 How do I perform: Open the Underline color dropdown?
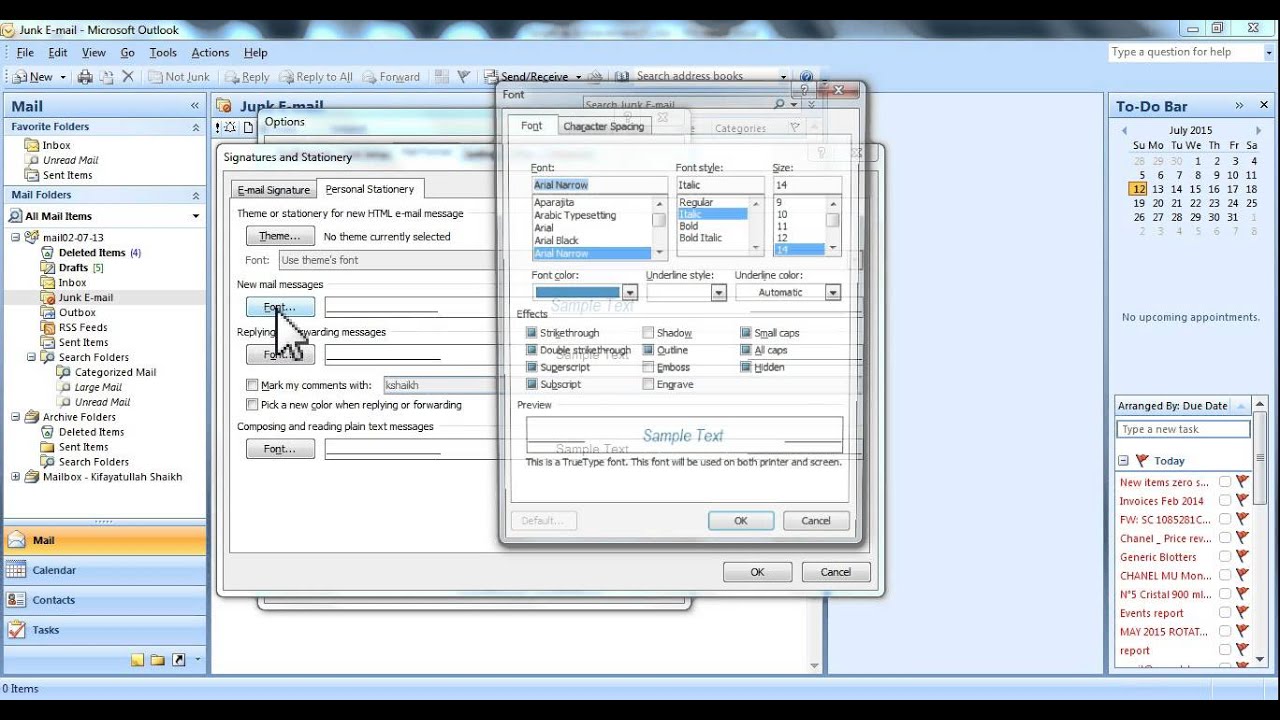tap(832, 292)
